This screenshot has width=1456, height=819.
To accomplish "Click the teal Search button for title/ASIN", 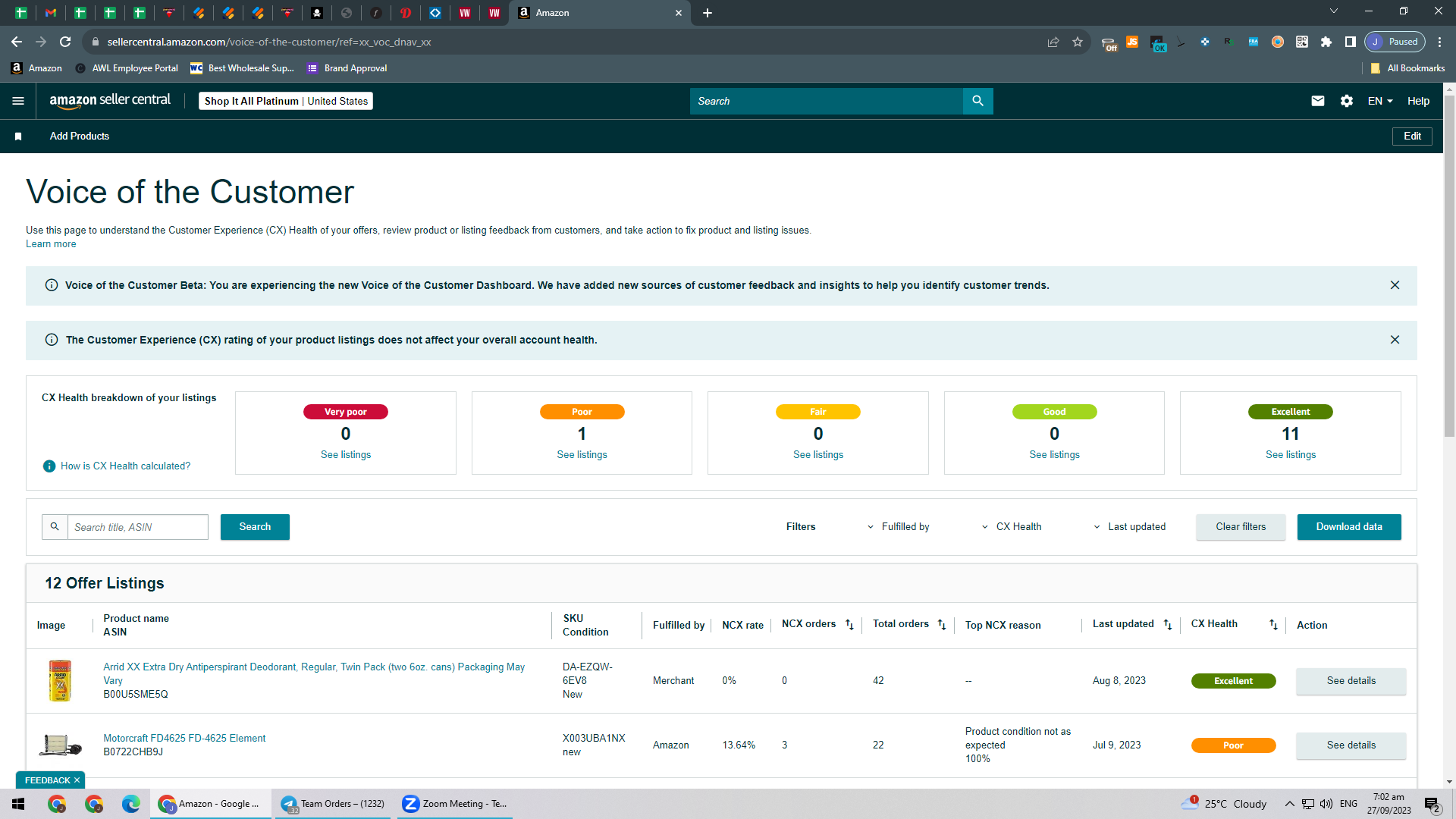I will pyautogui.click(x=255, y=527).
